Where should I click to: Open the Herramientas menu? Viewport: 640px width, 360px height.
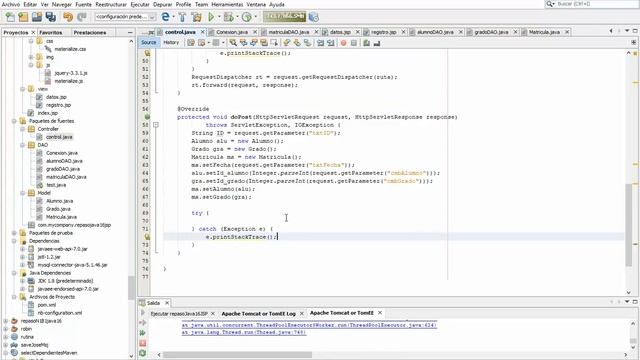tap(227, 4)
